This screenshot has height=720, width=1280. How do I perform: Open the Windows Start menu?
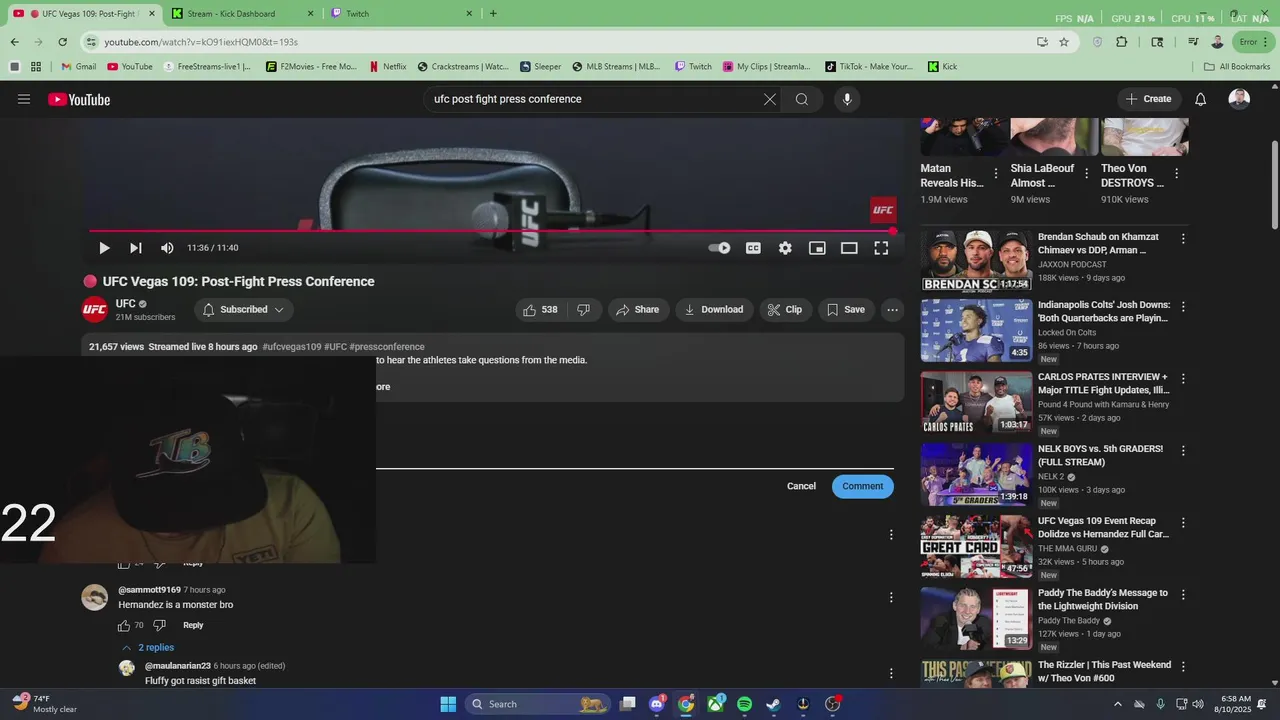448,704
